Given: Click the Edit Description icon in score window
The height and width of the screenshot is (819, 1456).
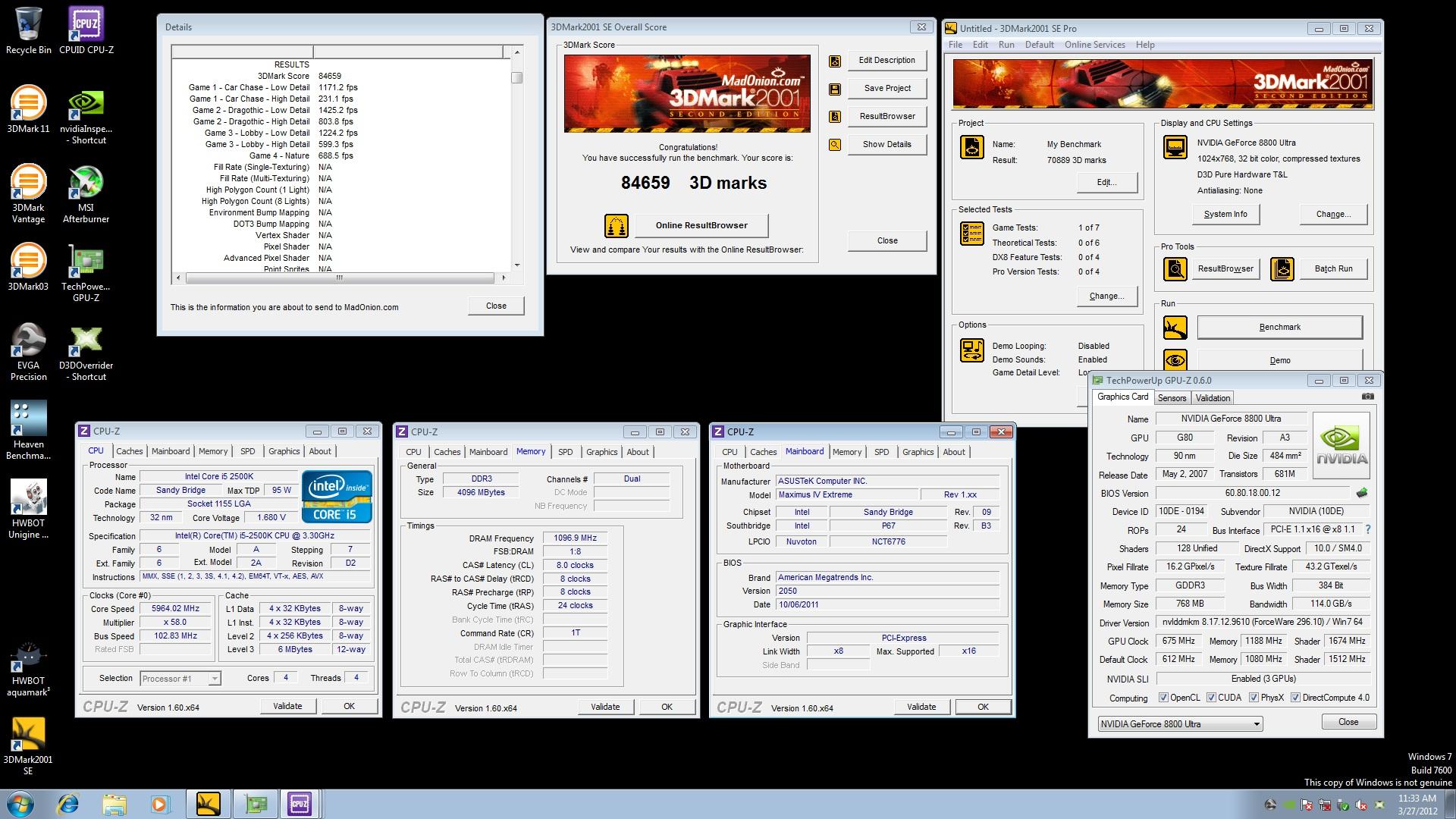Looking at the screenshot, I should [x=835, y=61].
